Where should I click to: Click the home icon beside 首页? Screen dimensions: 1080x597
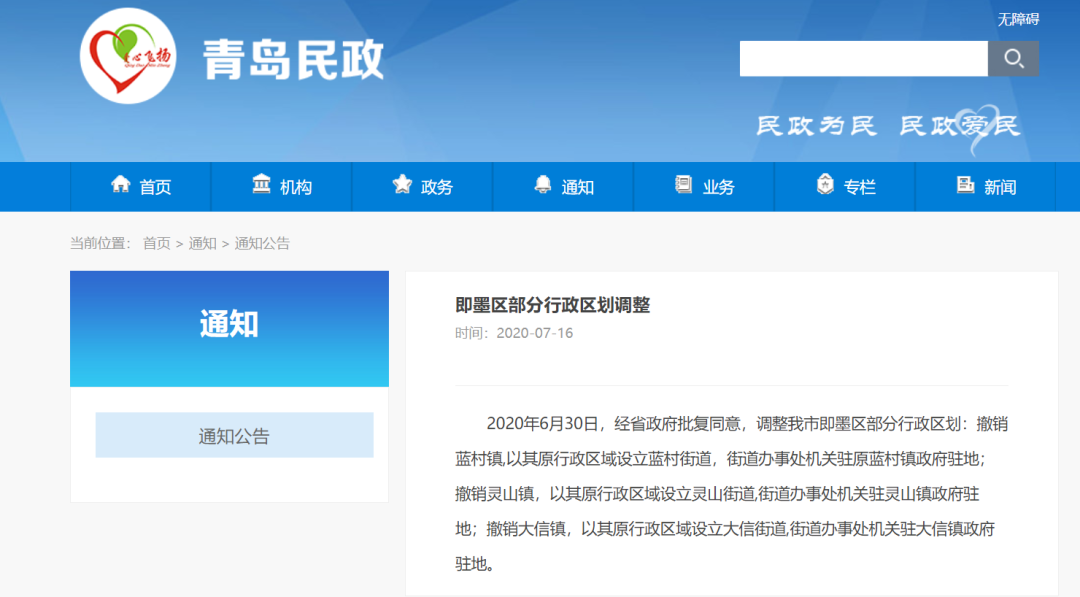[x=121, y=185]
